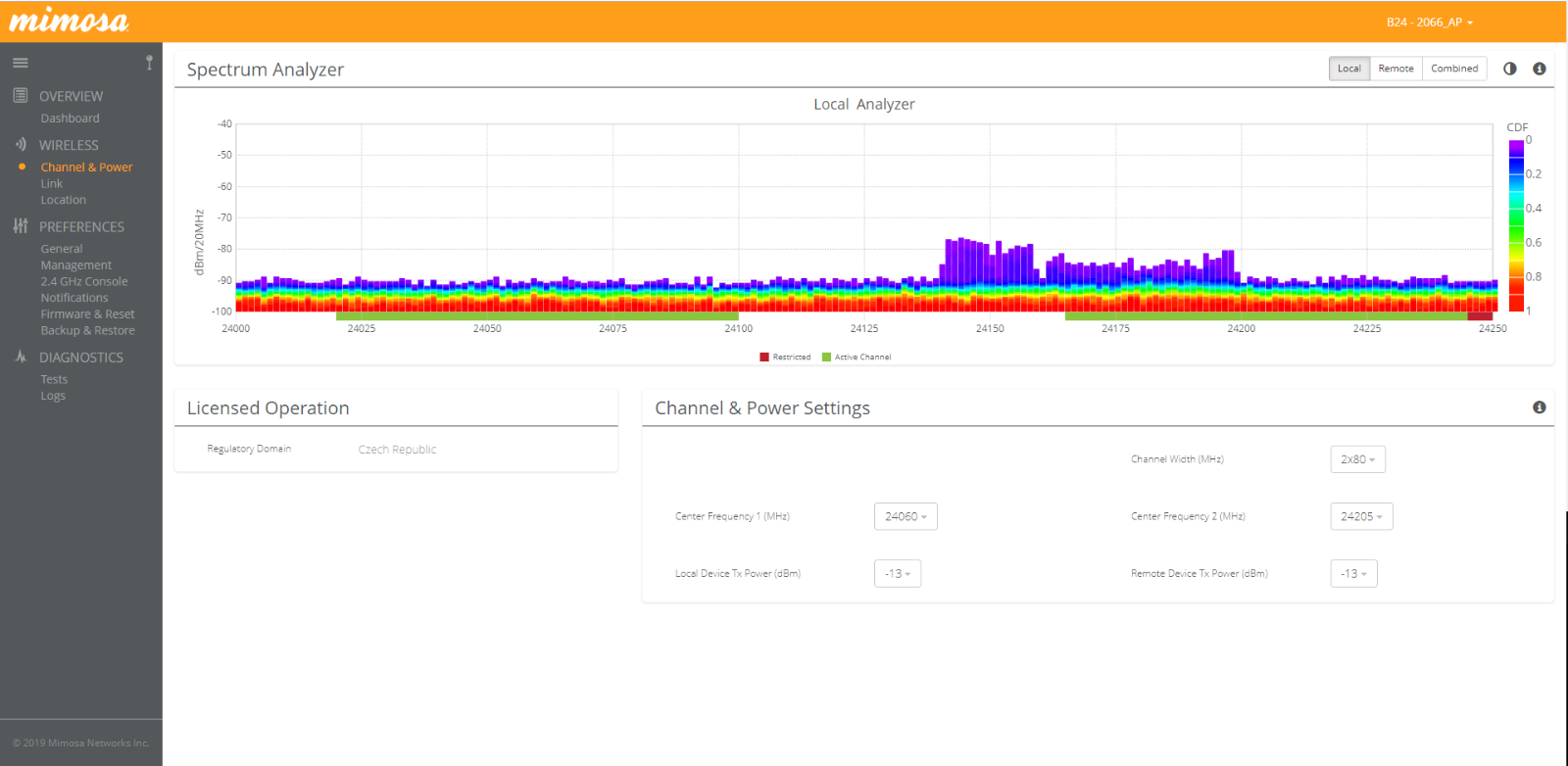
Task: Click the PREFERENCES section header
Action: pos(81,226)
